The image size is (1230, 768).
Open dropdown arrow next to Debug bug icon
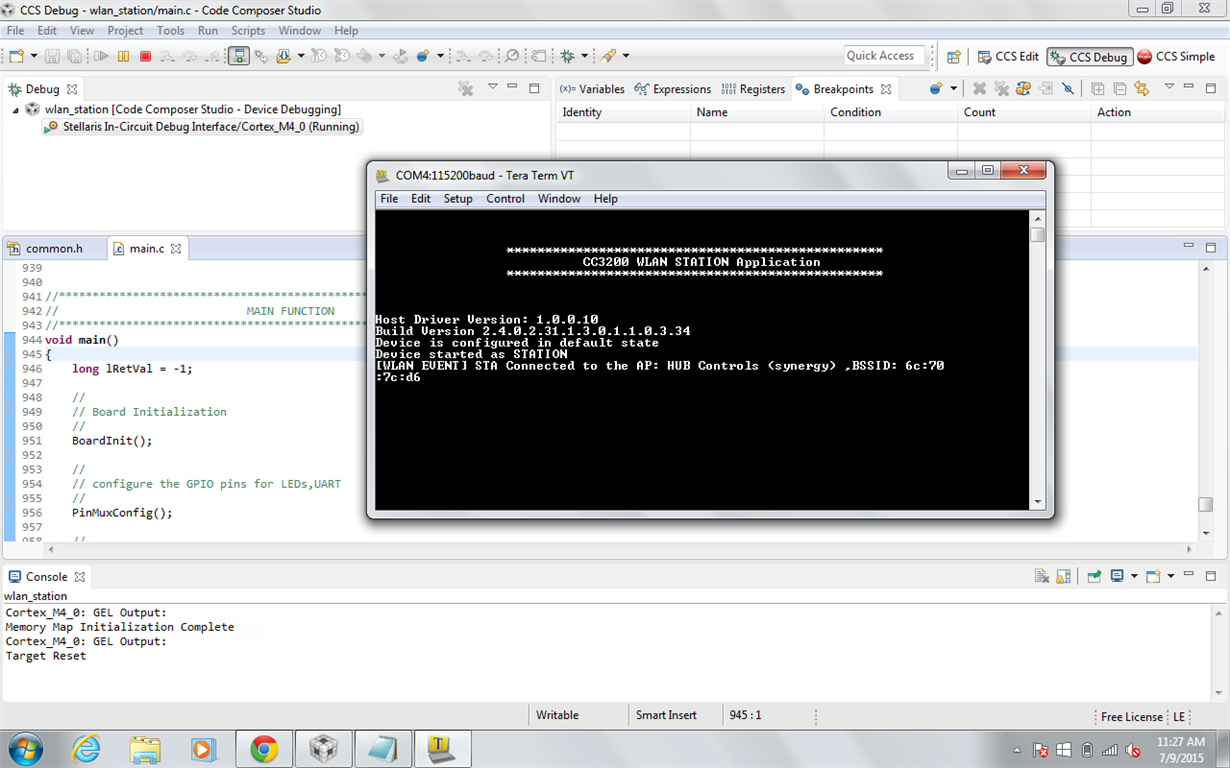click(584, 56)
